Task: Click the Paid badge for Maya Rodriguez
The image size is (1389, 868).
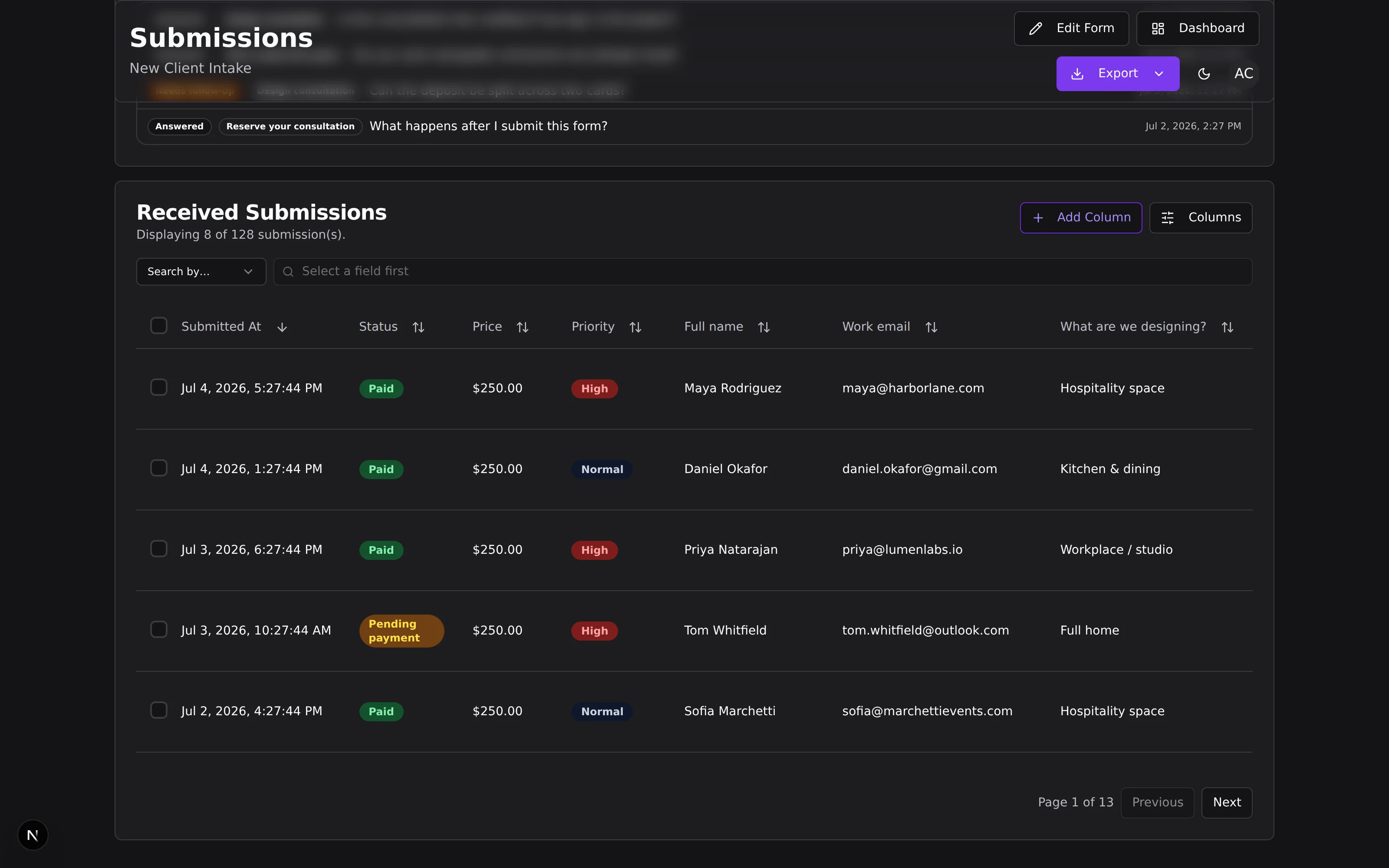Action: (x=381, y=389)
